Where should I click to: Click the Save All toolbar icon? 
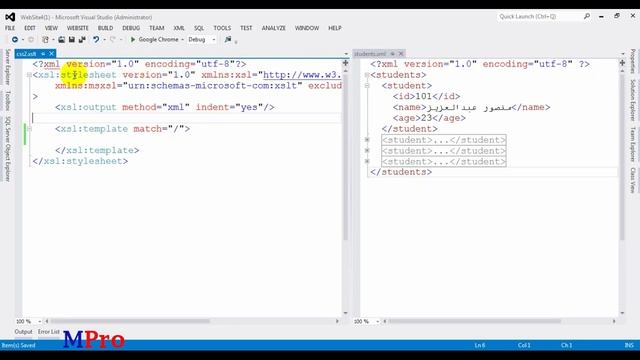tap(82, 40)
